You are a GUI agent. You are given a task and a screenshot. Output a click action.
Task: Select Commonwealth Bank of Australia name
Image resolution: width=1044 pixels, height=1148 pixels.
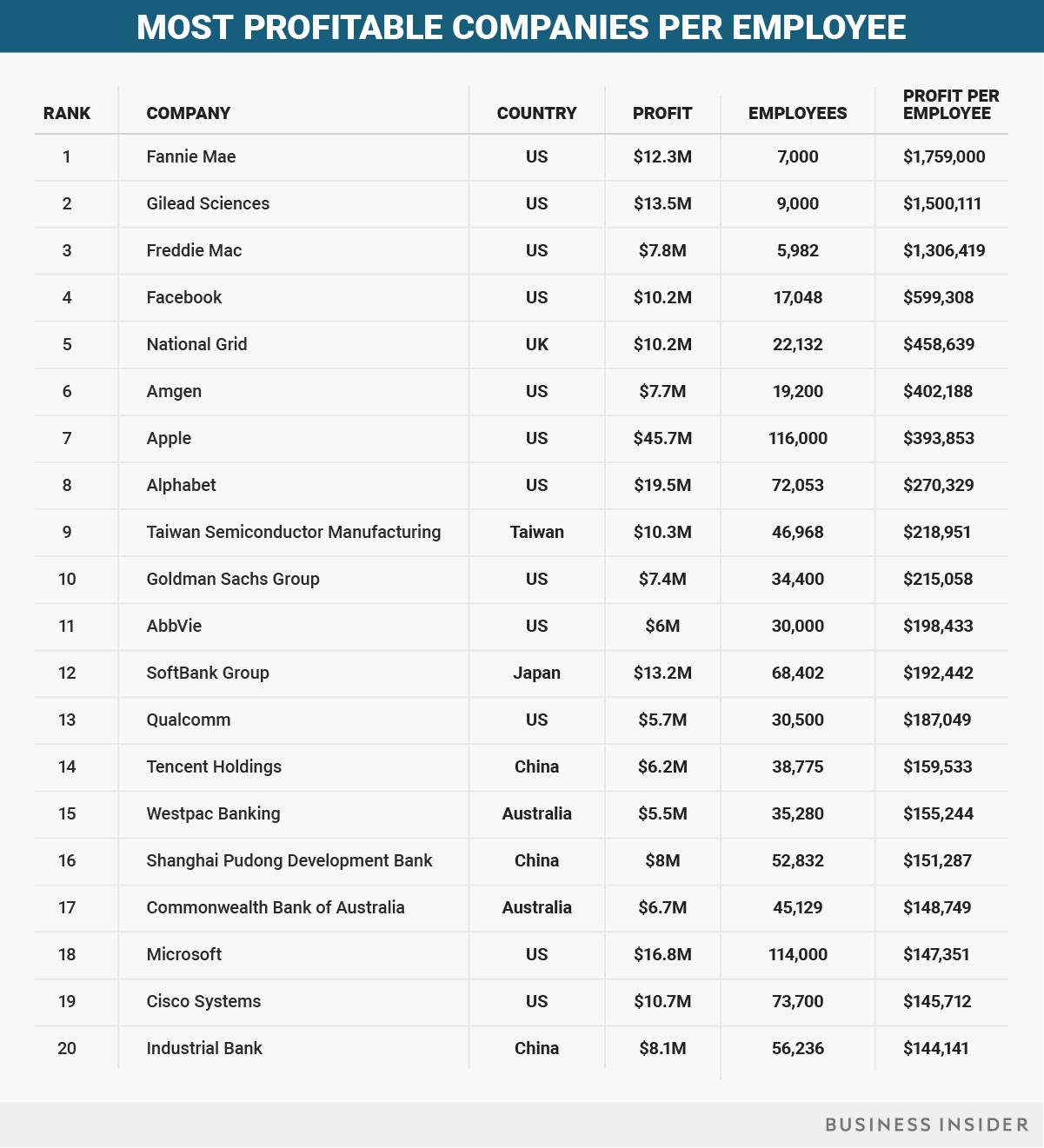pos(276,907)
